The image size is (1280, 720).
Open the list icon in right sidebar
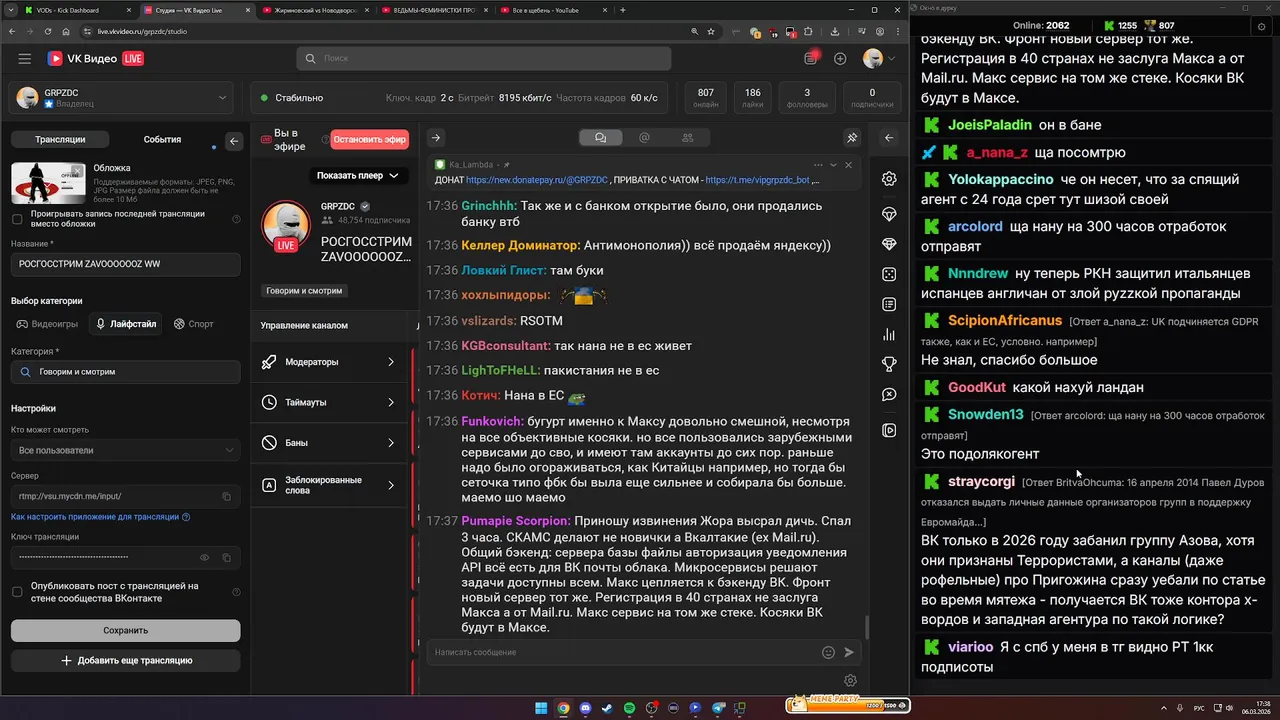pos(889,304)
